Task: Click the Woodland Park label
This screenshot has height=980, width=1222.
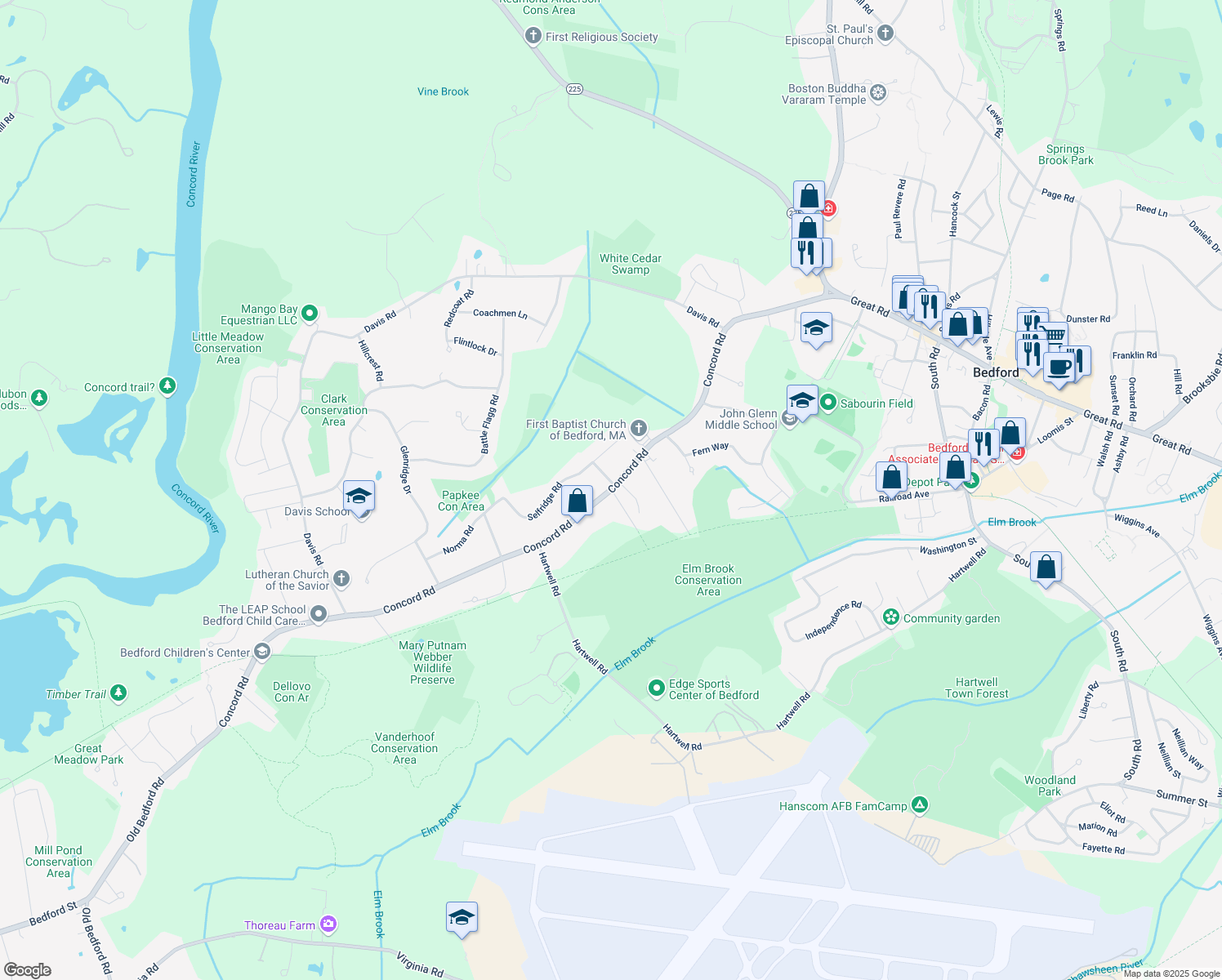Action: (x=1050, y=786)
